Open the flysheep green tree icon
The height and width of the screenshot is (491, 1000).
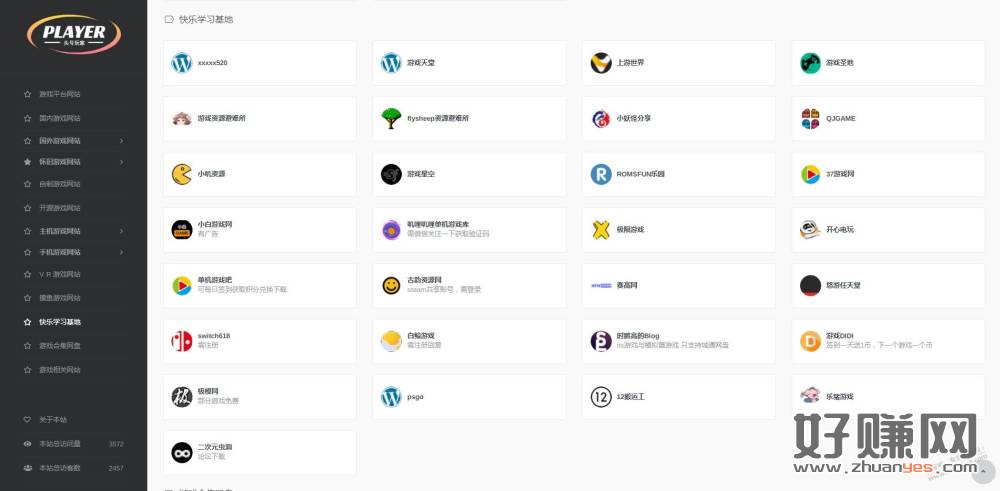(x=391, y=119)
